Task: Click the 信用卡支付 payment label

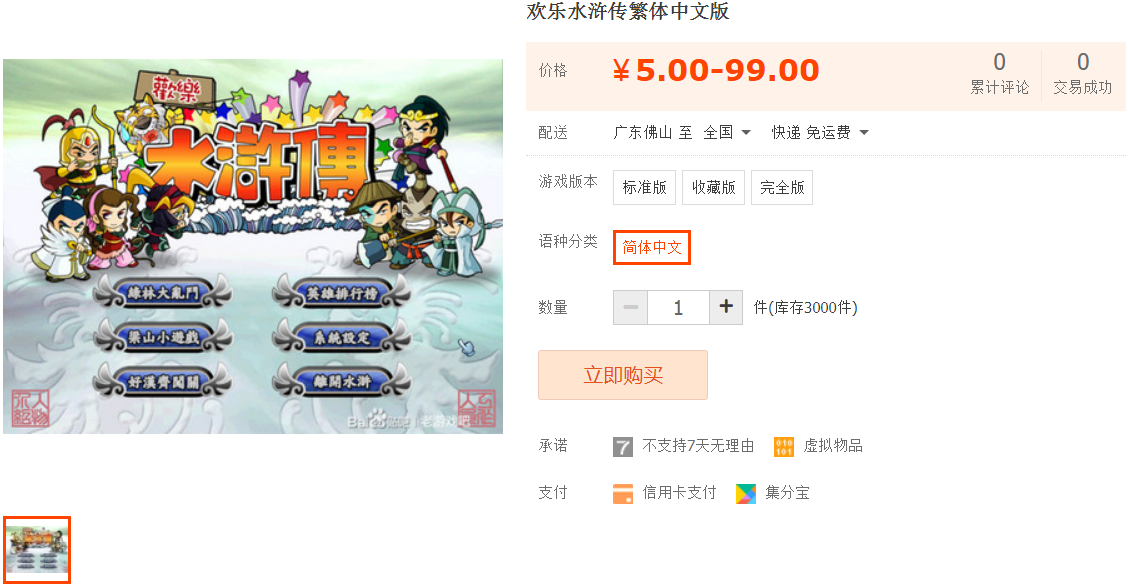Action: tap(679, 493)
